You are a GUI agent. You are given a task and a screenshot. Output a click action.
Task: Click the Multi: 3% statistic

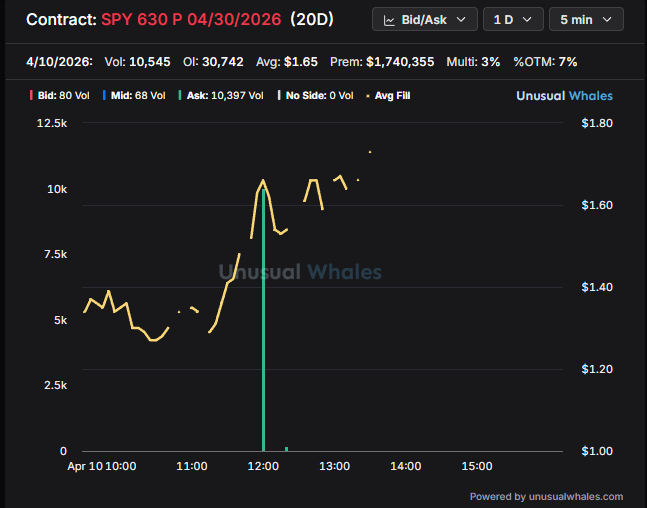pos(473,62)
